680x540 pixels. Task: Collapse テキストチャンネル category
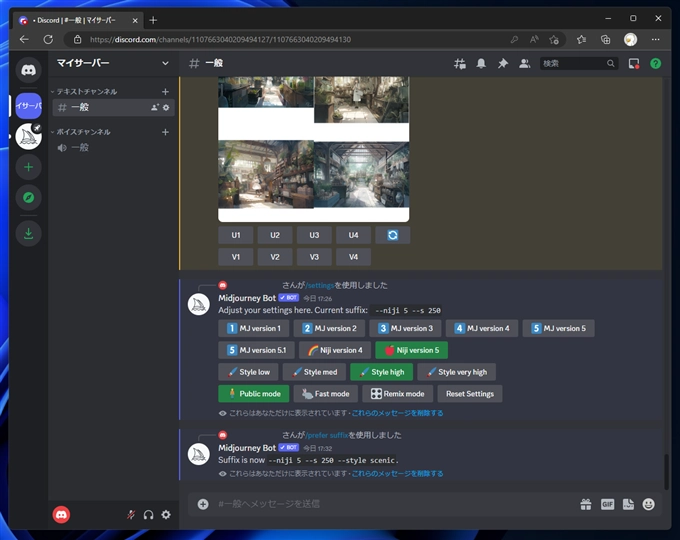[x=85, y=92]
